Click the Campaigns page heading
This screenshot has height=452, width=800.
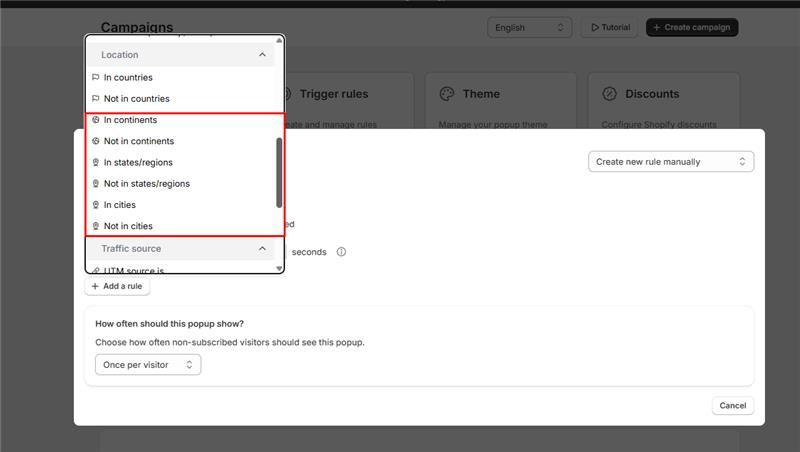tap(137, 27)
